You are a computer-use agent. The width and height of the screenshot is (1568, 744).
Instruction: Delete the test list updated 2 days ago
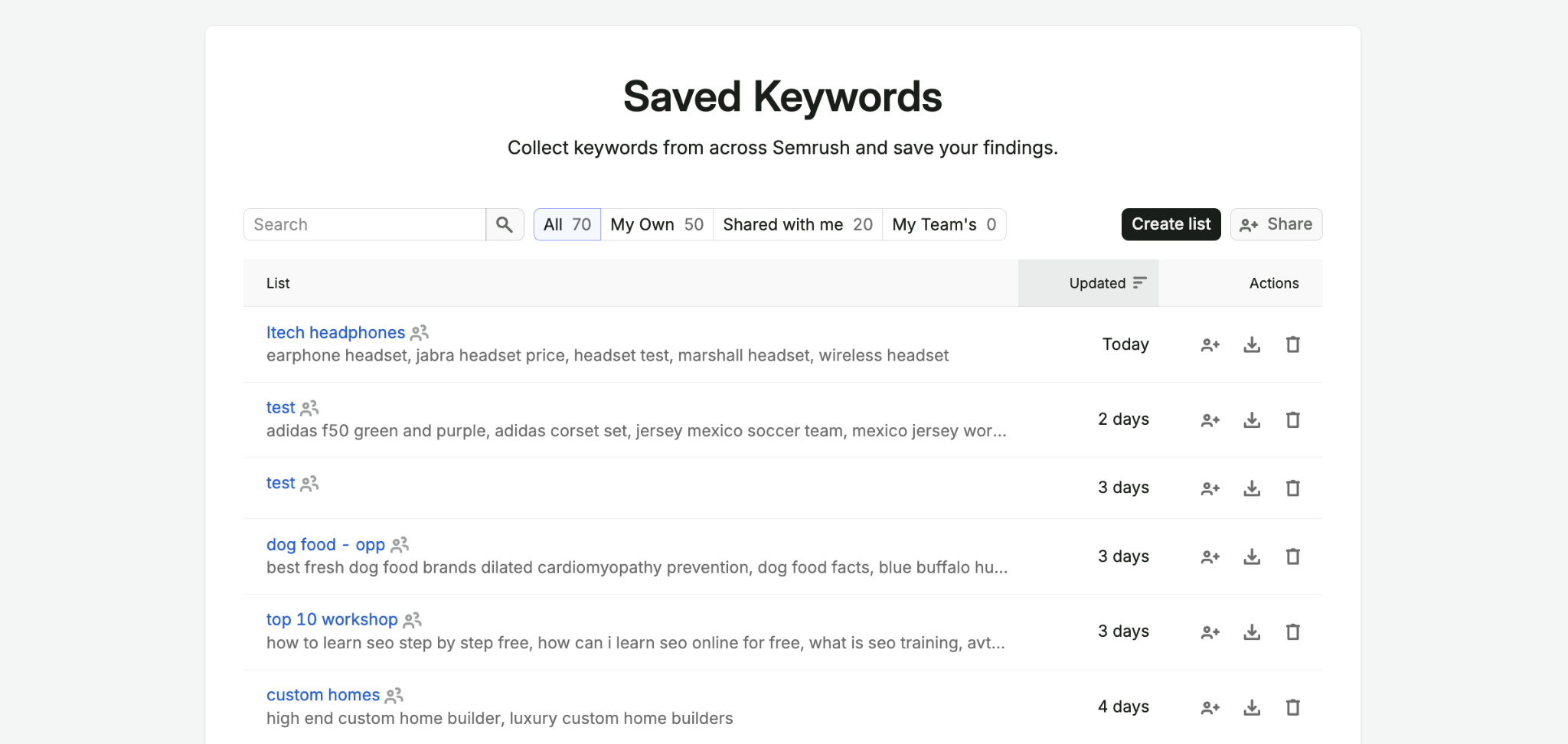(1293, 419)
